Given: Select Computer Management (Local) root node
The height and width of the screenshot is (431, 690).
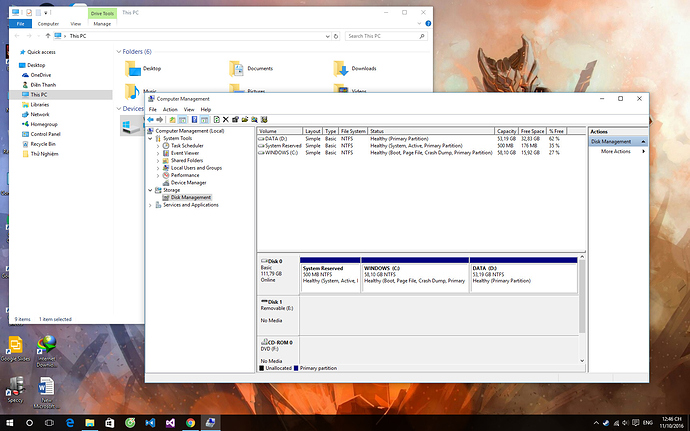Looking at the screenshot, I should (x=190, y=131).
